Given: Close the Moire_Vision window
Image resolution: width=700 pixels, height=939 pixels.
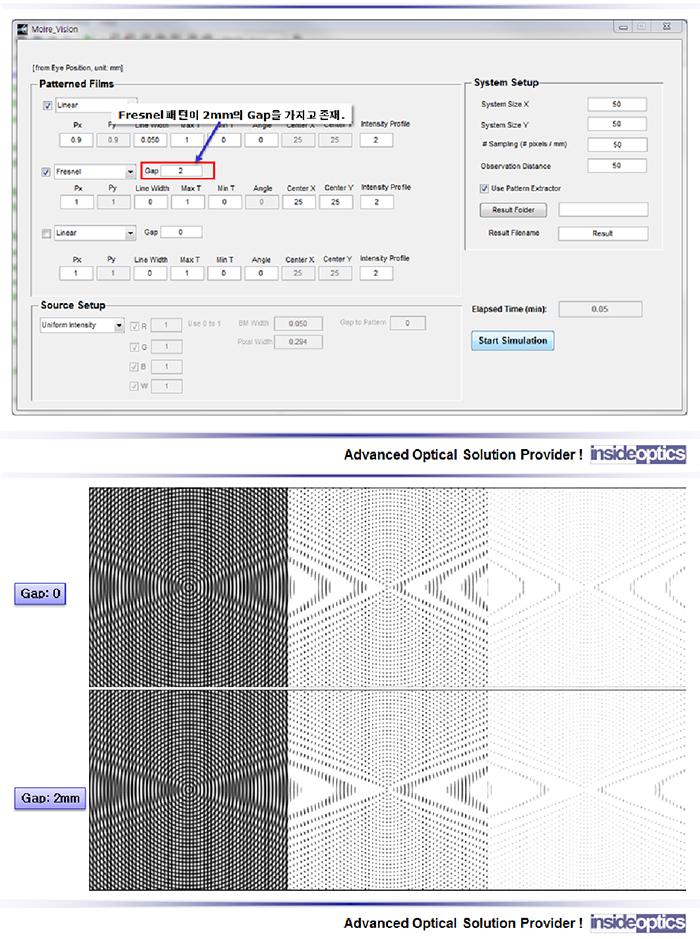Looking at the screenshot, I should tap(666, 27).
